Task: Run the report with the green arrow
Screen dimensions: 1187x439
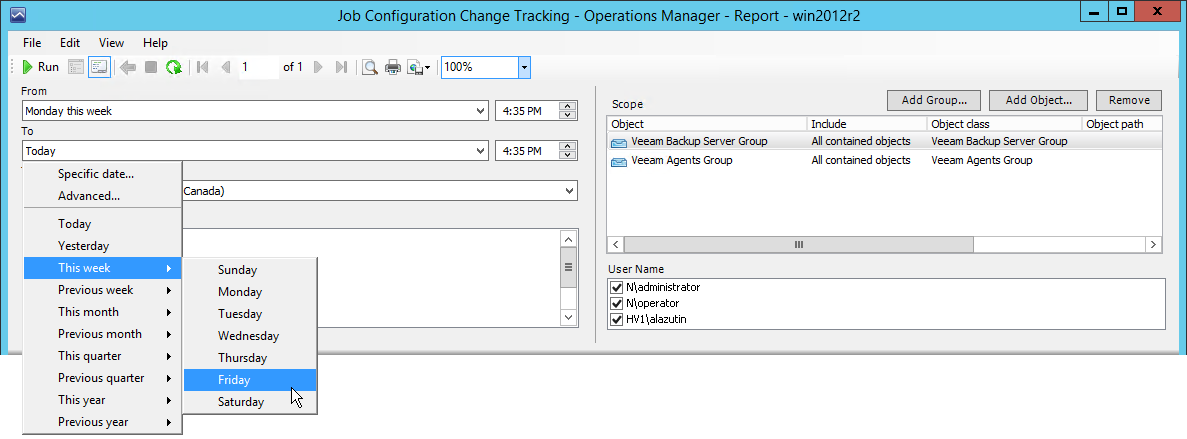Action: (x=40, y=67)
